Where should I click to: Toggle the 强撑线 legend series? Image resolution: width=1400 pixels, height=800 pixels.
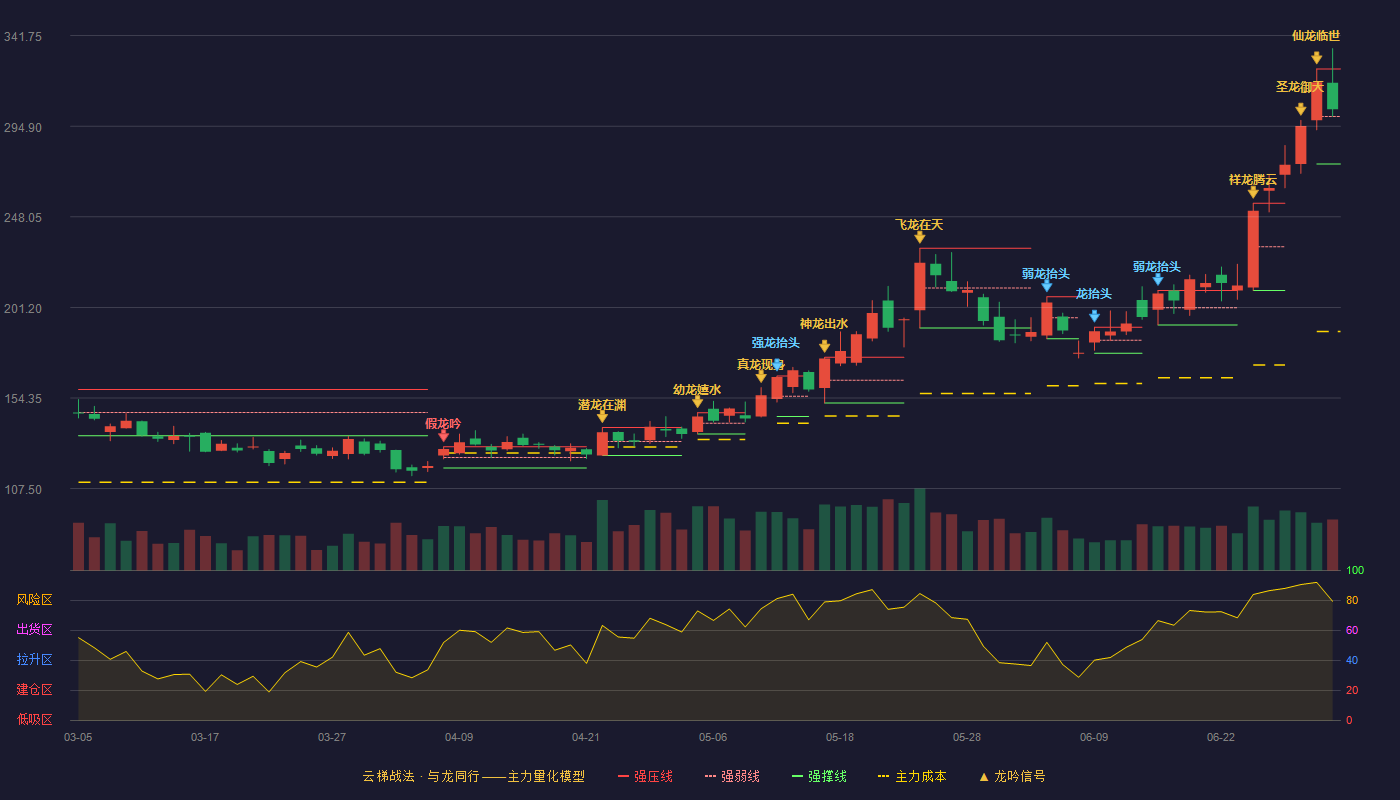pyautogui.click(x=819, y=776)
